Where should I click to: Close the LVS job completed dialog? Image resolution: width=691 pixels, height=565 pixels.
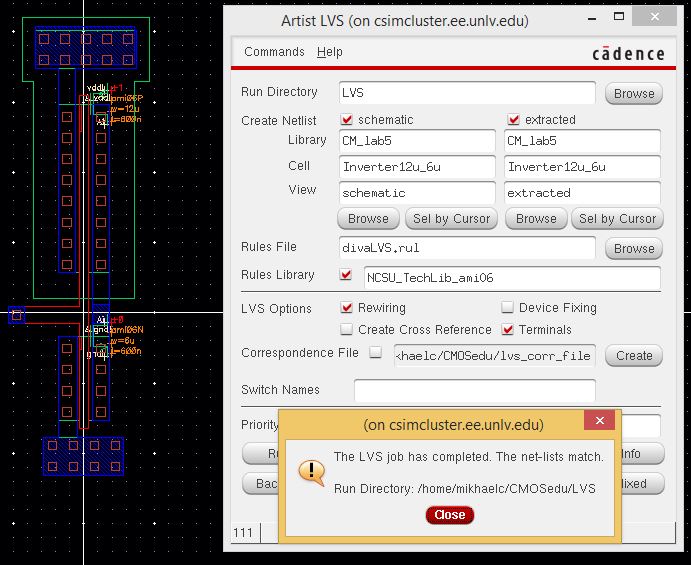[x=449, y=515]
